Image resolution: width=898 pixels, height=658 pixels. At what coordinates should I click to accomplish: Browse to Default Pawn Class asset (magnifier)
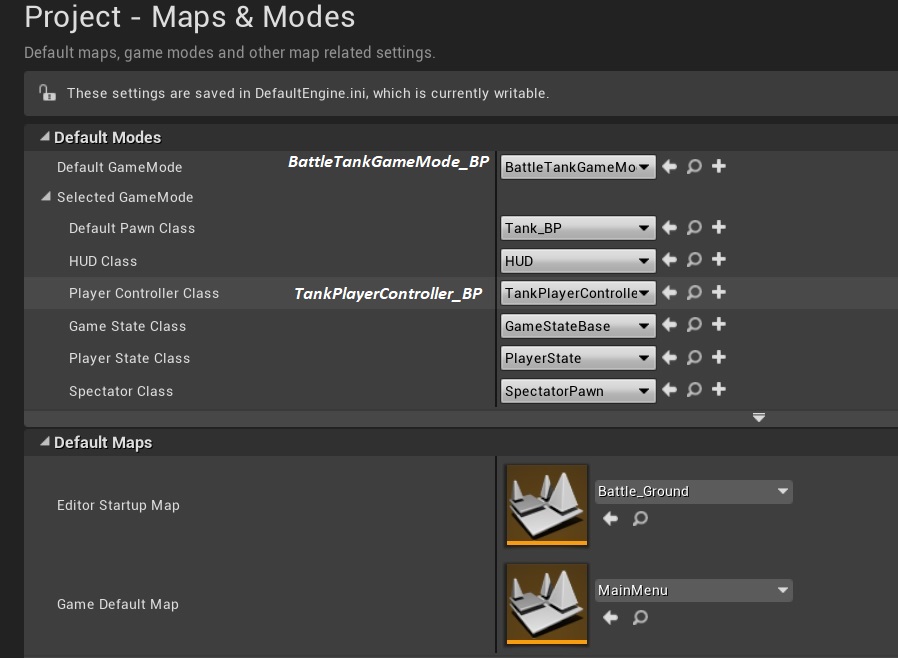pos(694,228)
